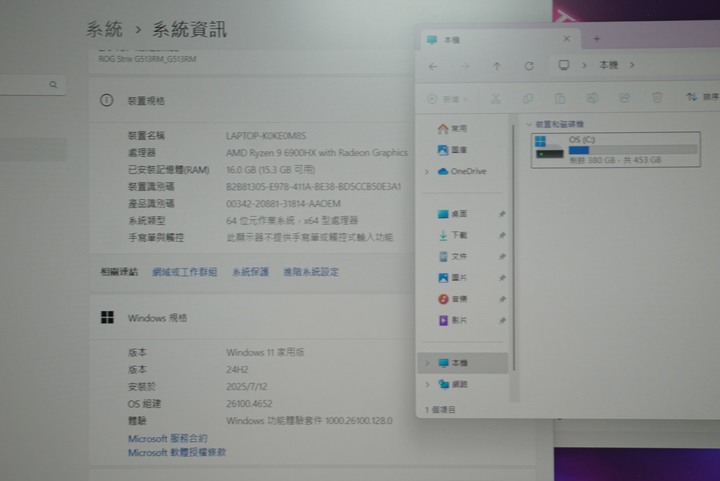The image size is (720, 481).
Task: Open System protection link
Action: click(250, 272)
